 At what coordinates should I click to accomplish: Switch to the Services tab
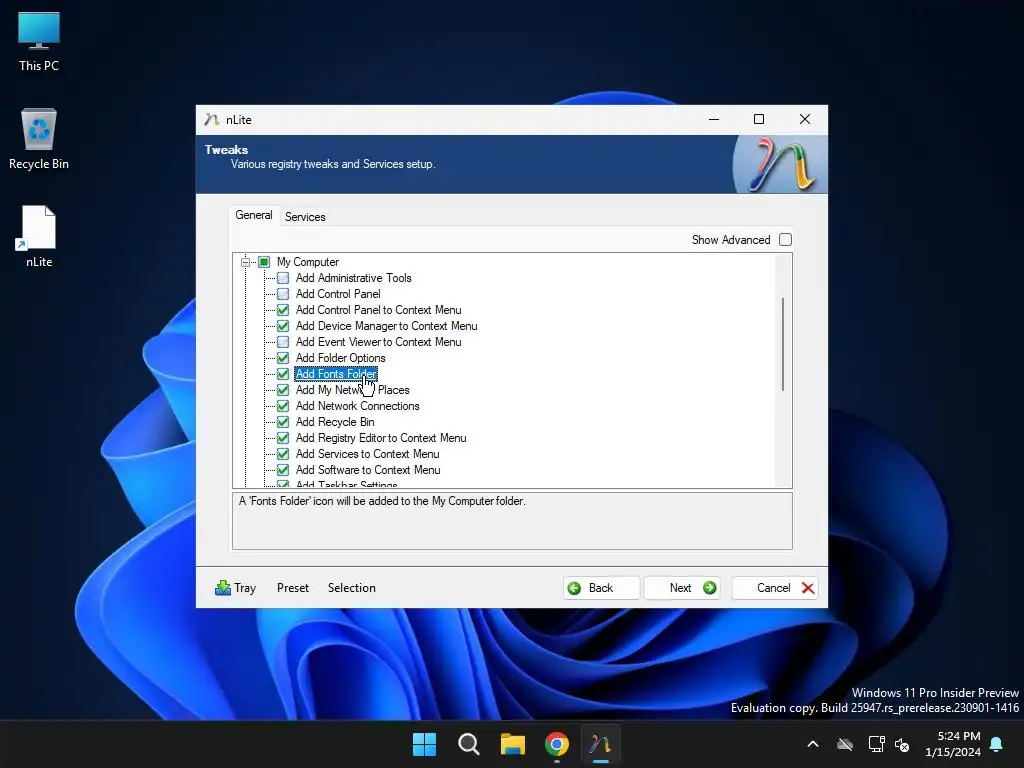coord(305,217)
